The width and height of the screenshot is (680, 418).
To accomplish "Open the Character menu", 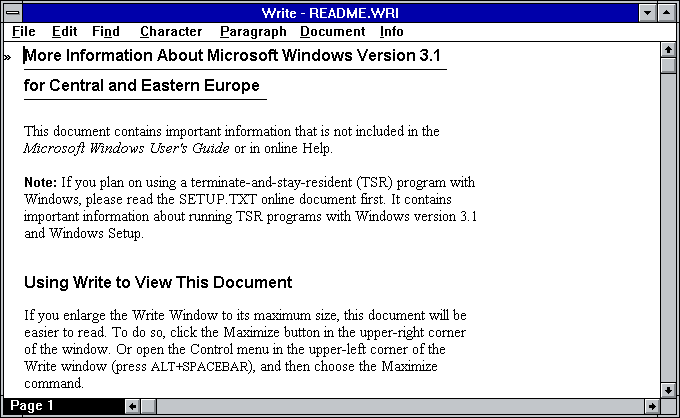I will (171, 32).
